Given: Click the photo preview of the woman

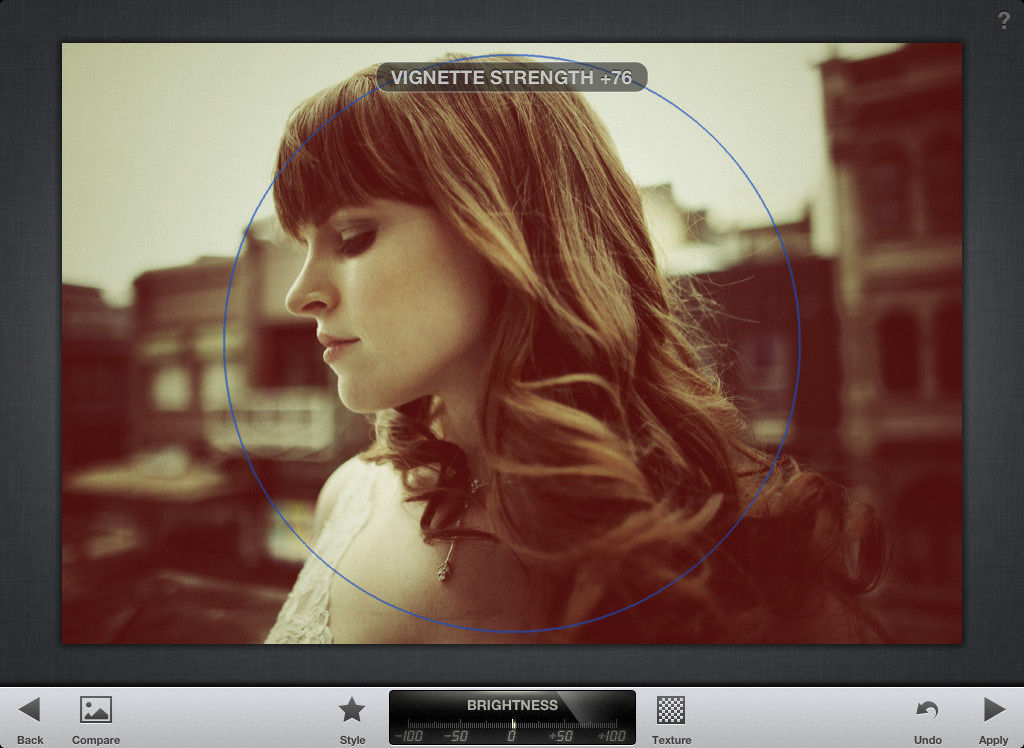Looking at the screenshot, I should coord(512,344).
